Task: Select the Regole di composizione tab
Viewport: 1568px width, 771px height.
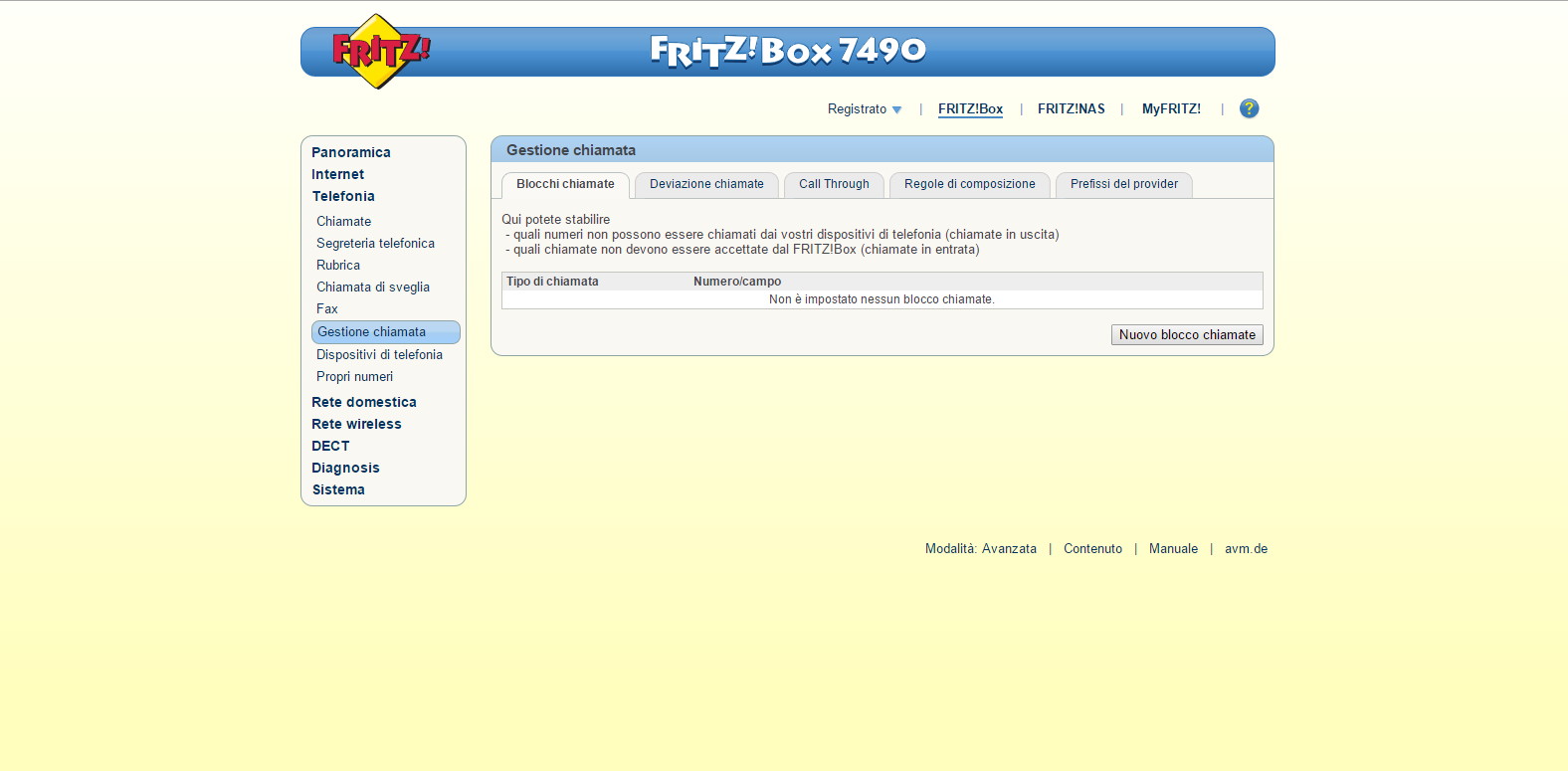Action: pos(969,184)
